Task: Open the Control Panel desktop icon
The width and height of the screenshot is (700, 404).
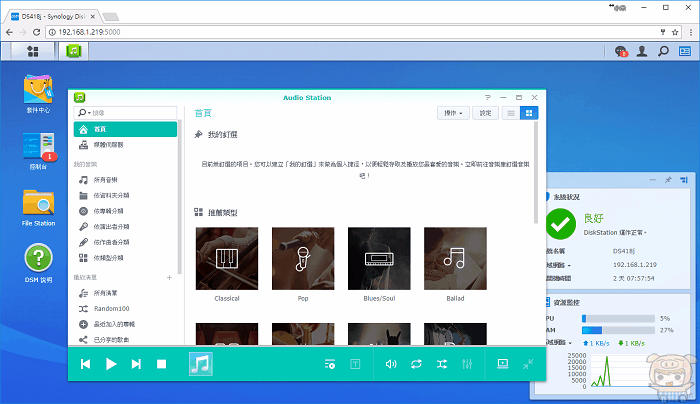Action: point(38,151)
